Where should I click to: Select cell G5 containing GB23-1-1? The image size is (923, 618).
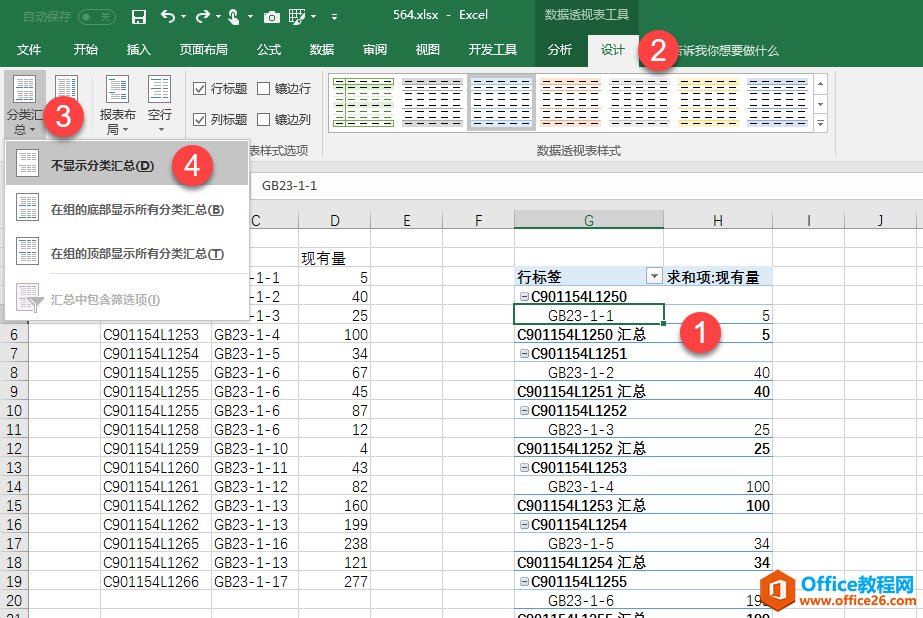tap(588, 315)
